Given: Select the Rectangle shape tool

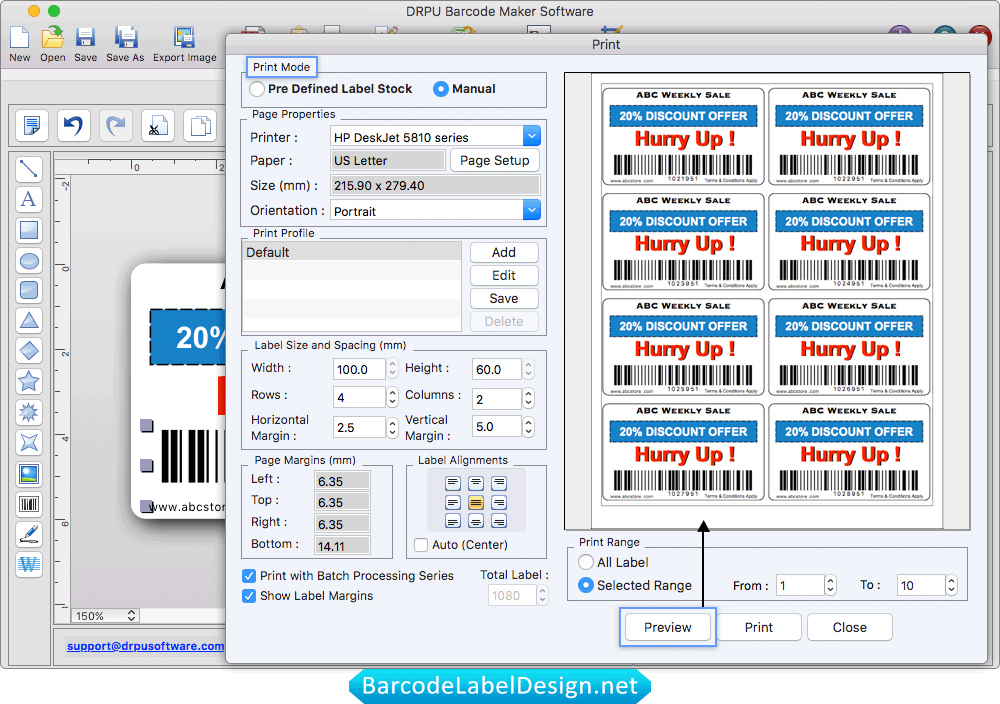Looking at the screenshot, I should click(x=29, y=230).
